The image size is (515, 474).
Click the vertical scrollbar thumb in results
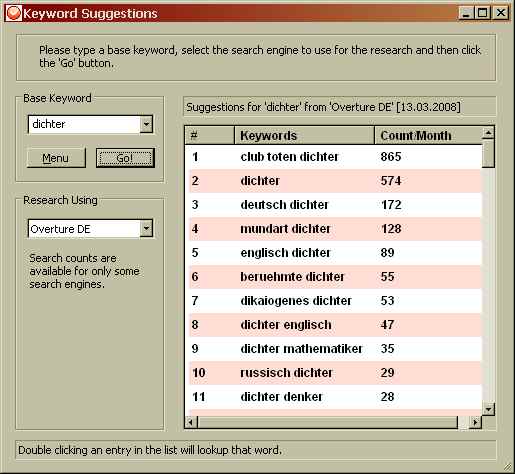(488, 153)
